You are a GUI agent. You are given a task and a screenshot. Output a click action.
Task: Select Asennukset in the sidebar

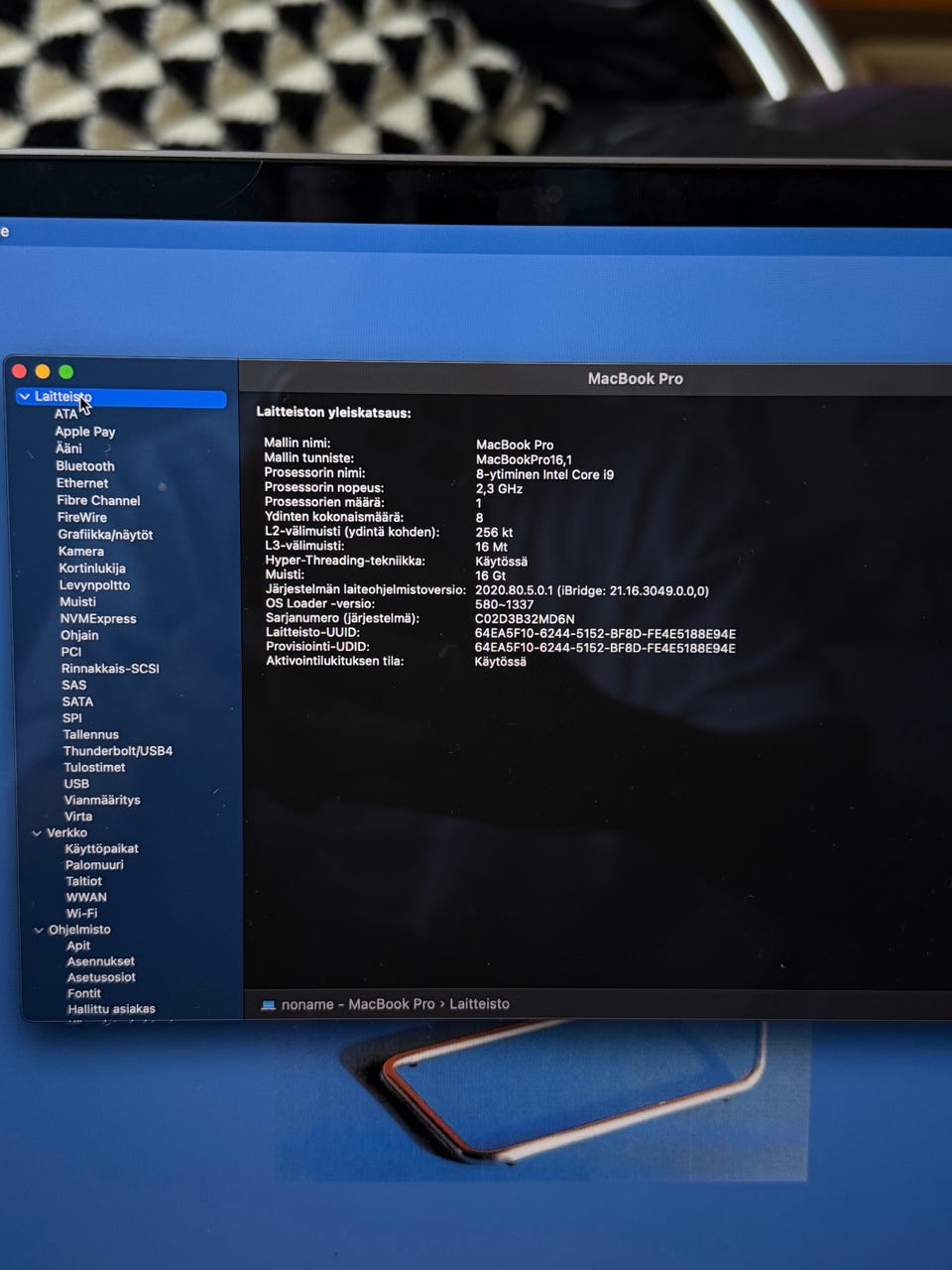tap(101, 962)
